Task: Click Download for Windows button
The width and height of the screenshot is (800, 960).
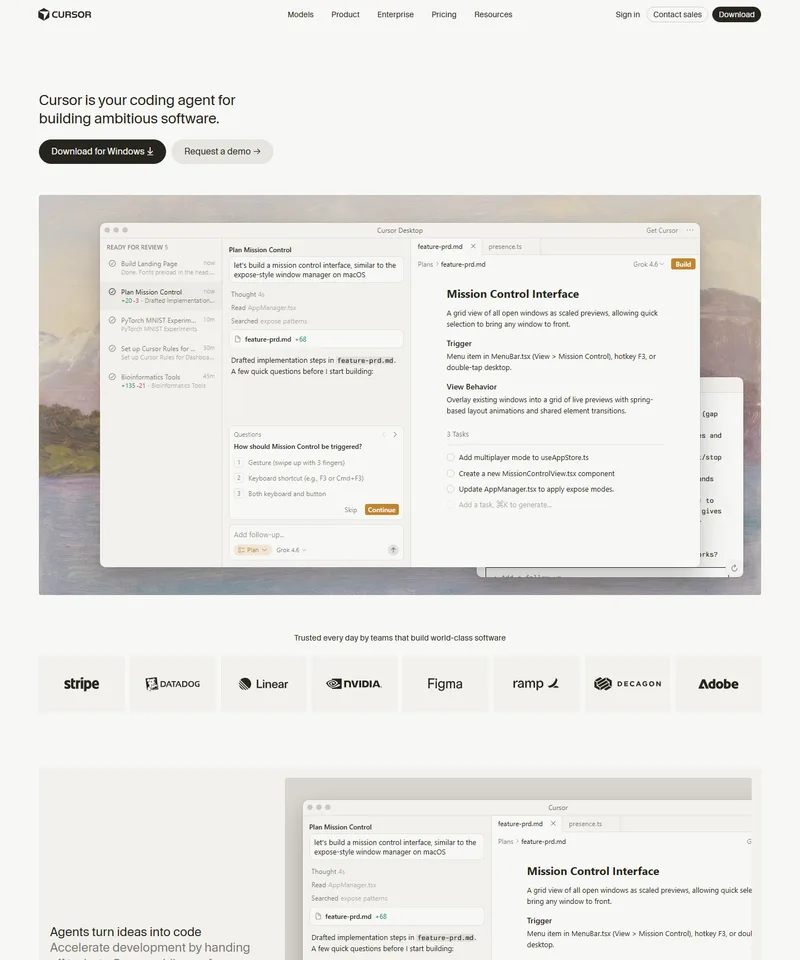Action: [102, 151]
